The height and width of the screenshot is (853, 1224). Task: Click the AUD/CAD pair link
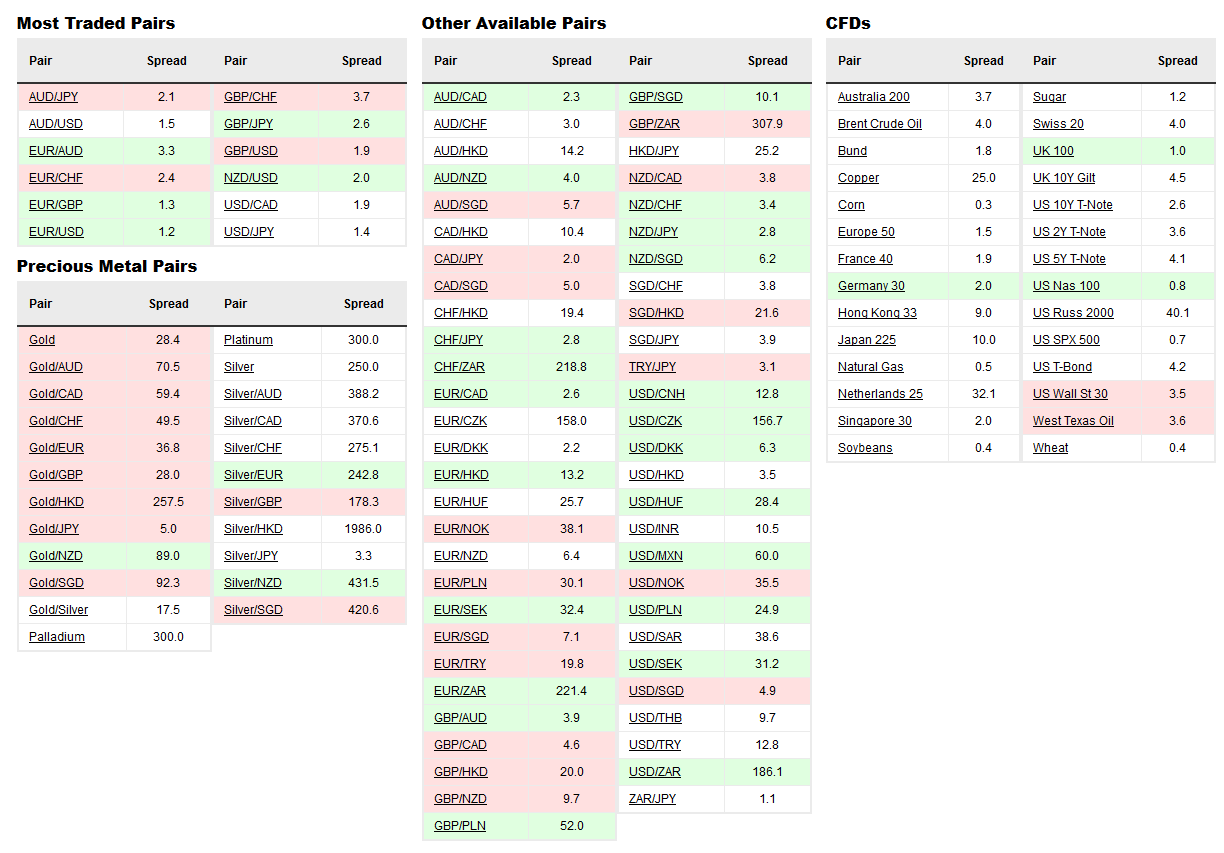pyautogui.click(x=460, y=97)
